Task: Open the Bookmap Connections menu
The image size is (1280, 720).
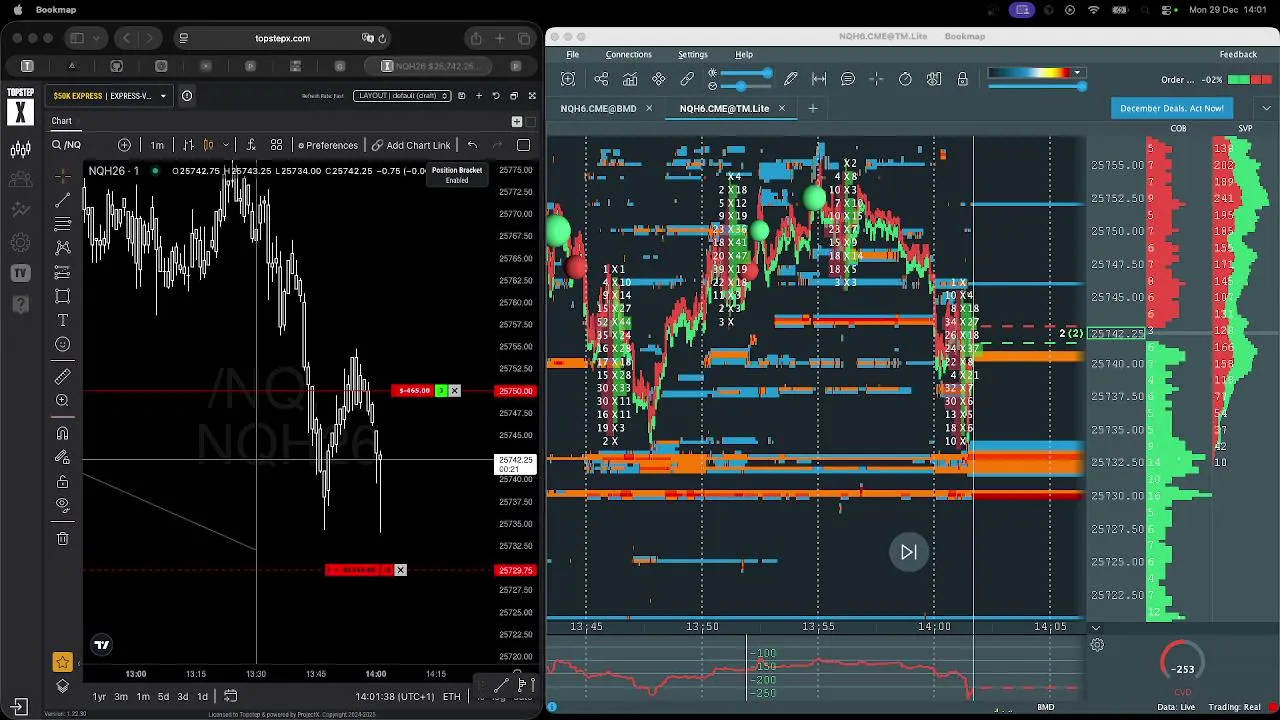Action: [x=628, y=54]
